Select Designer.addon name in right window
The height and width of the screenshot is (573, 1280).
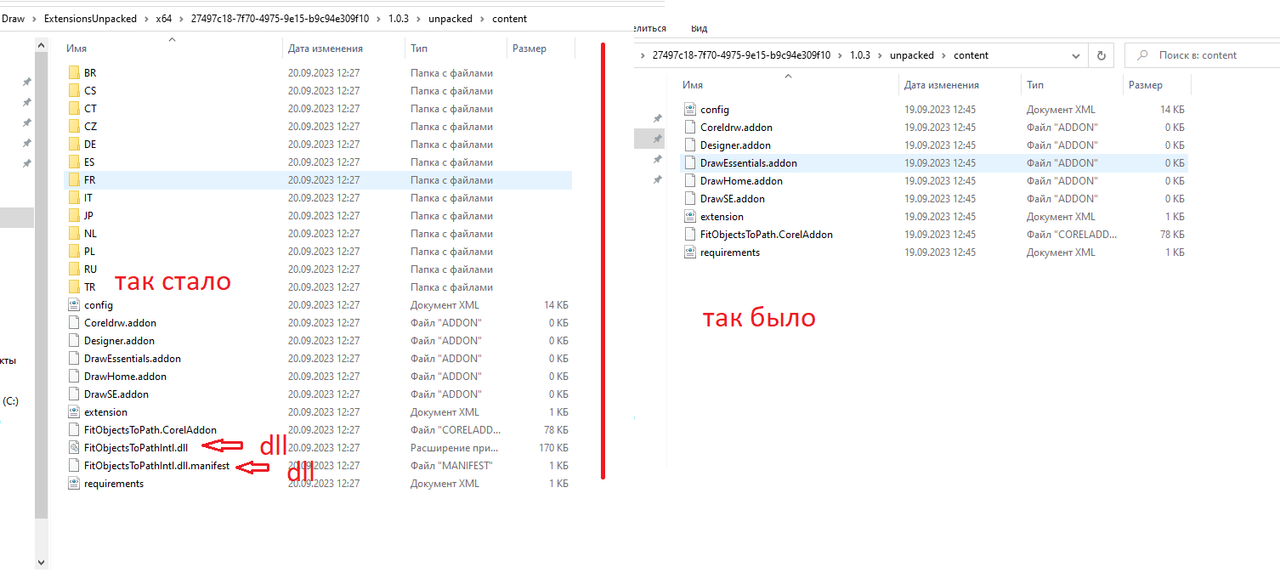(x=735, y=146)
